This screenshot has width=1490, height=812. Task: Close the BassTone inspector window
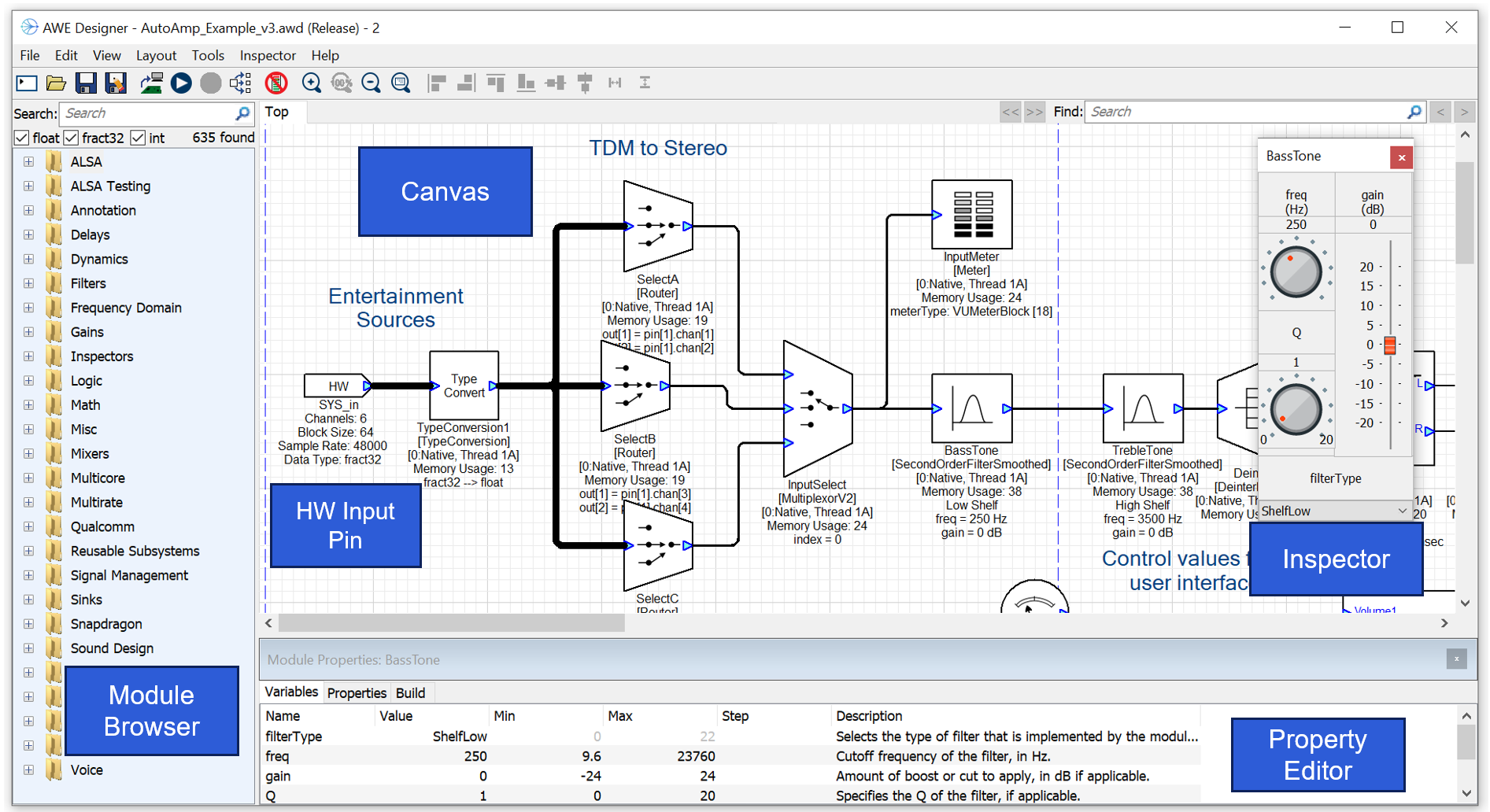click(1401, 157)
